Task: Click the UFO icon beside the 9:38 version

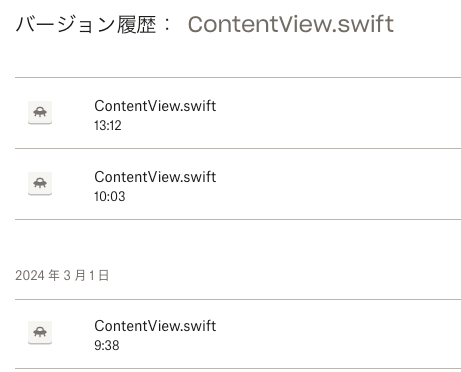Action: [x=40, y=333]
